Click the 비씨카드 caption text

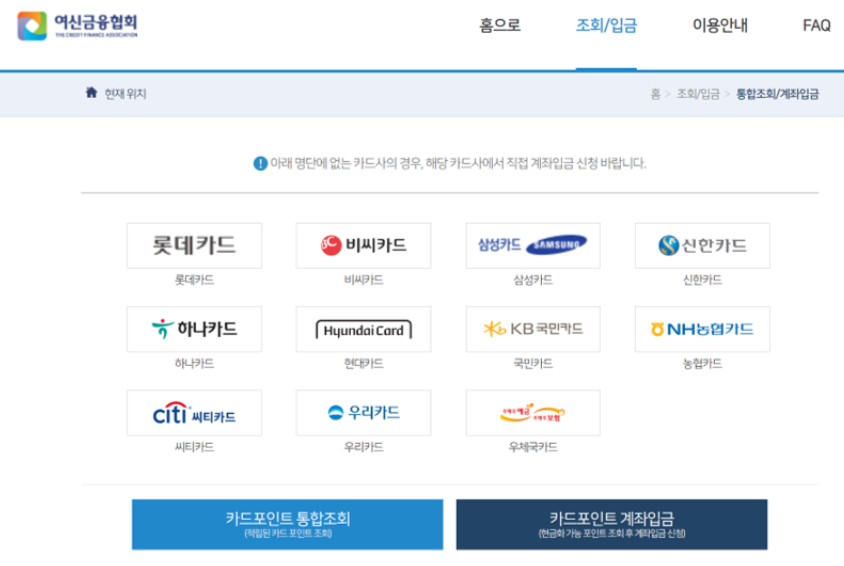click(363, 280)
